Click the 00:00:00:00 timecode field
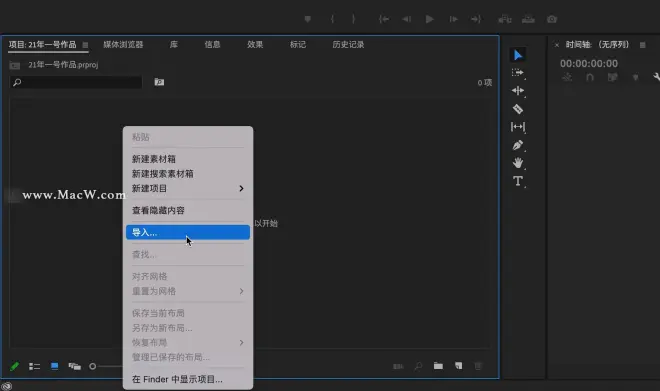Image resolution: width=660 pixels, height=391 pixels. [589, 64]
